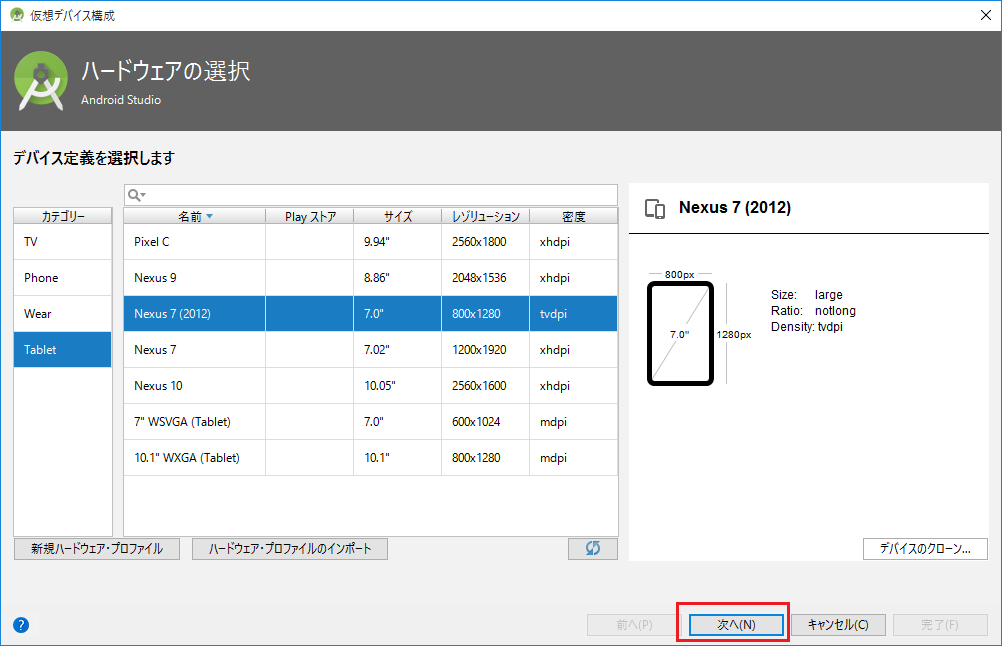Click the カテゴリー column header

point(63,216)
